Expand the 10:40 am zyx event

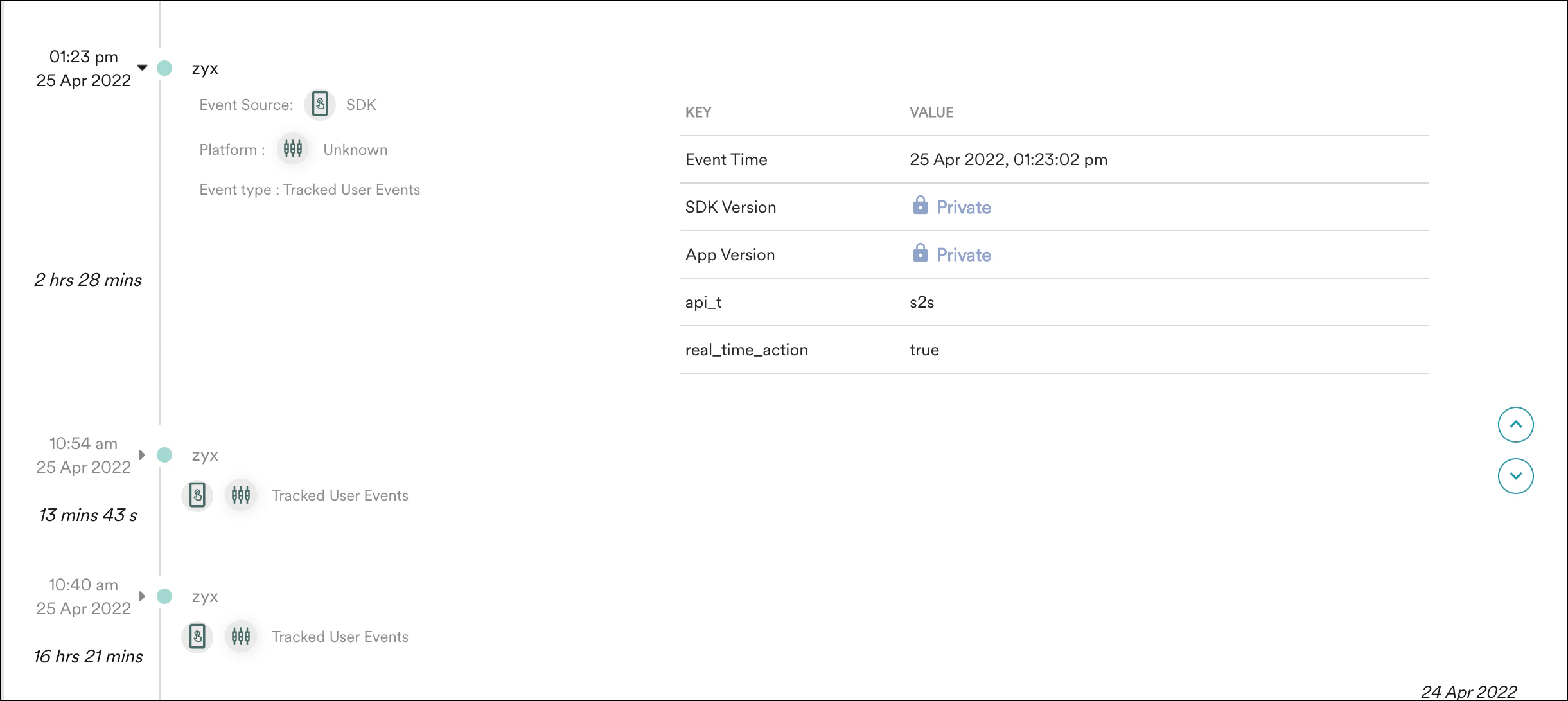143,595
